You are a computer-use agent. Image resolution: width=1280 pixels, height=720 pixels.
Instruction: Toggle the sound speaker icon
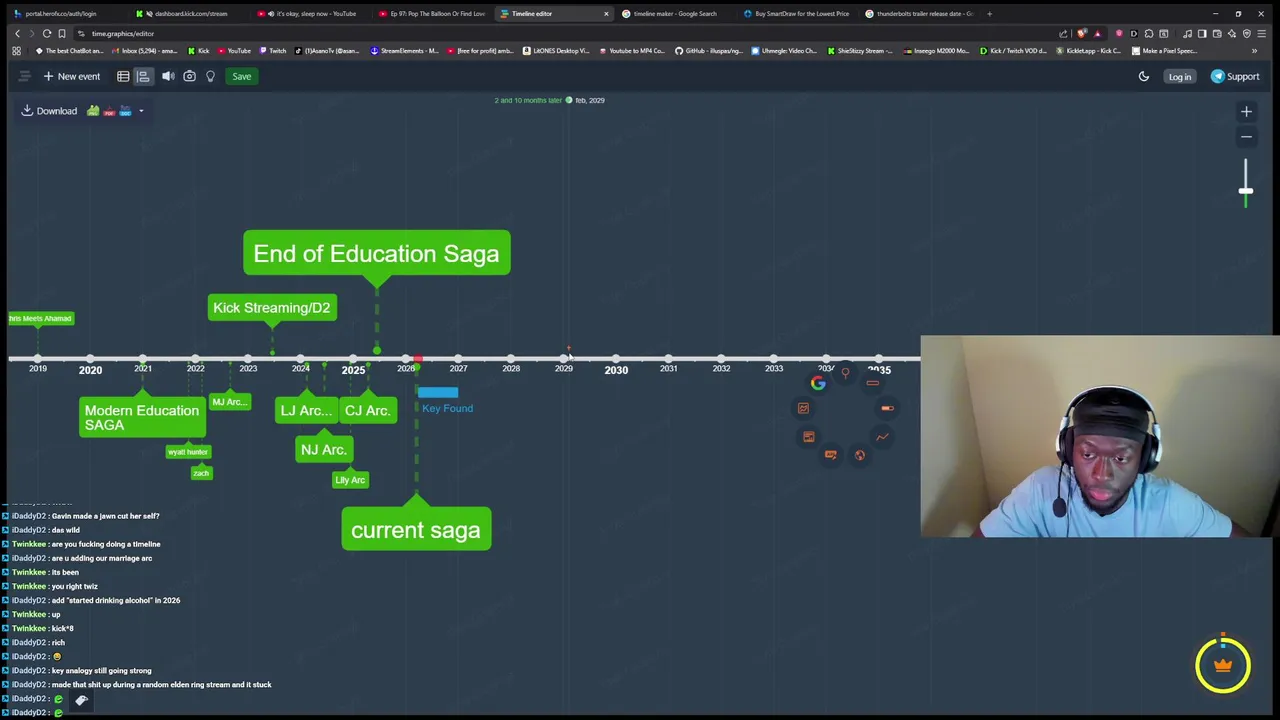click(168, 76)
